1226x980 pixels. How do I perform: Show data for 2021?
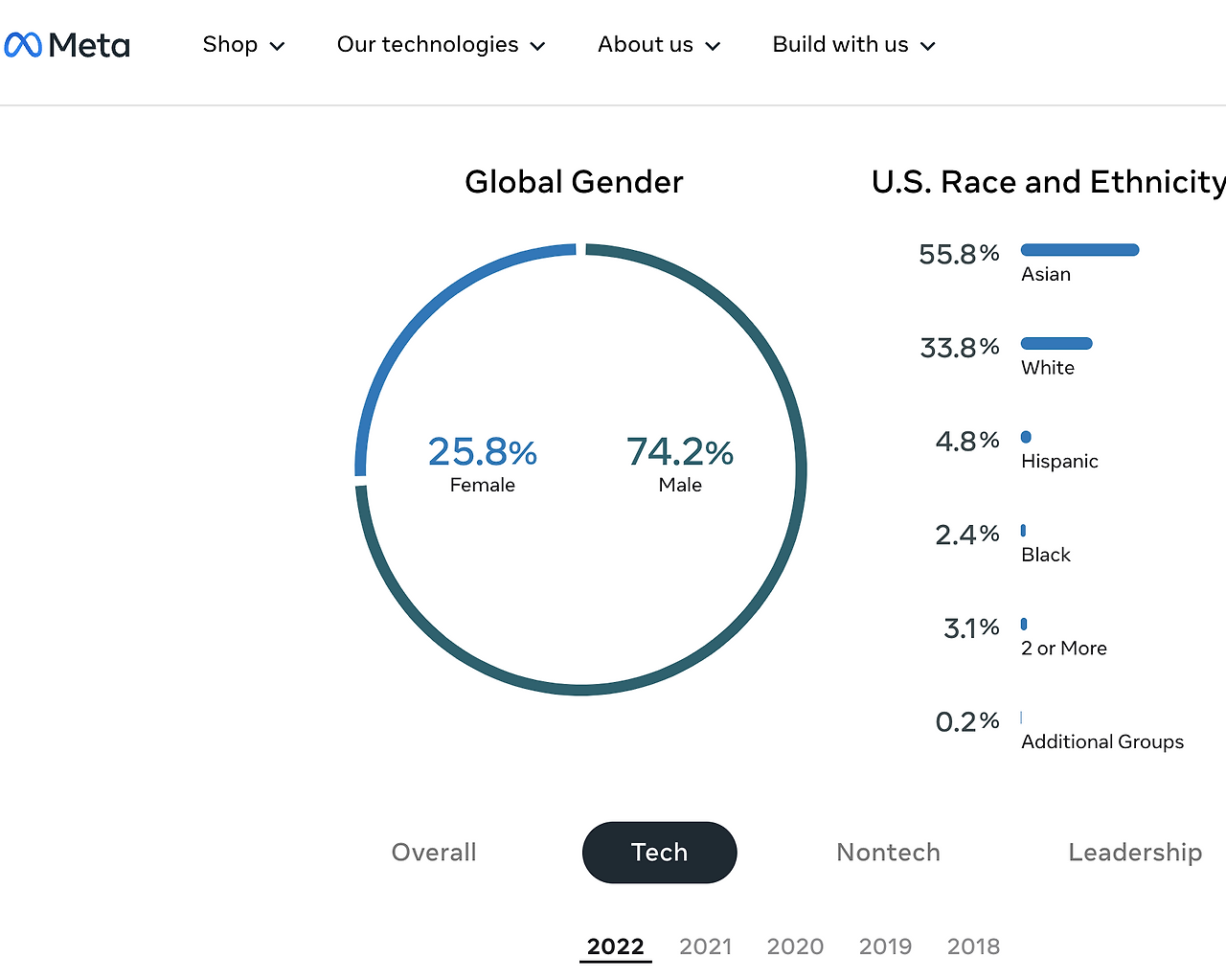coord(705,946)
